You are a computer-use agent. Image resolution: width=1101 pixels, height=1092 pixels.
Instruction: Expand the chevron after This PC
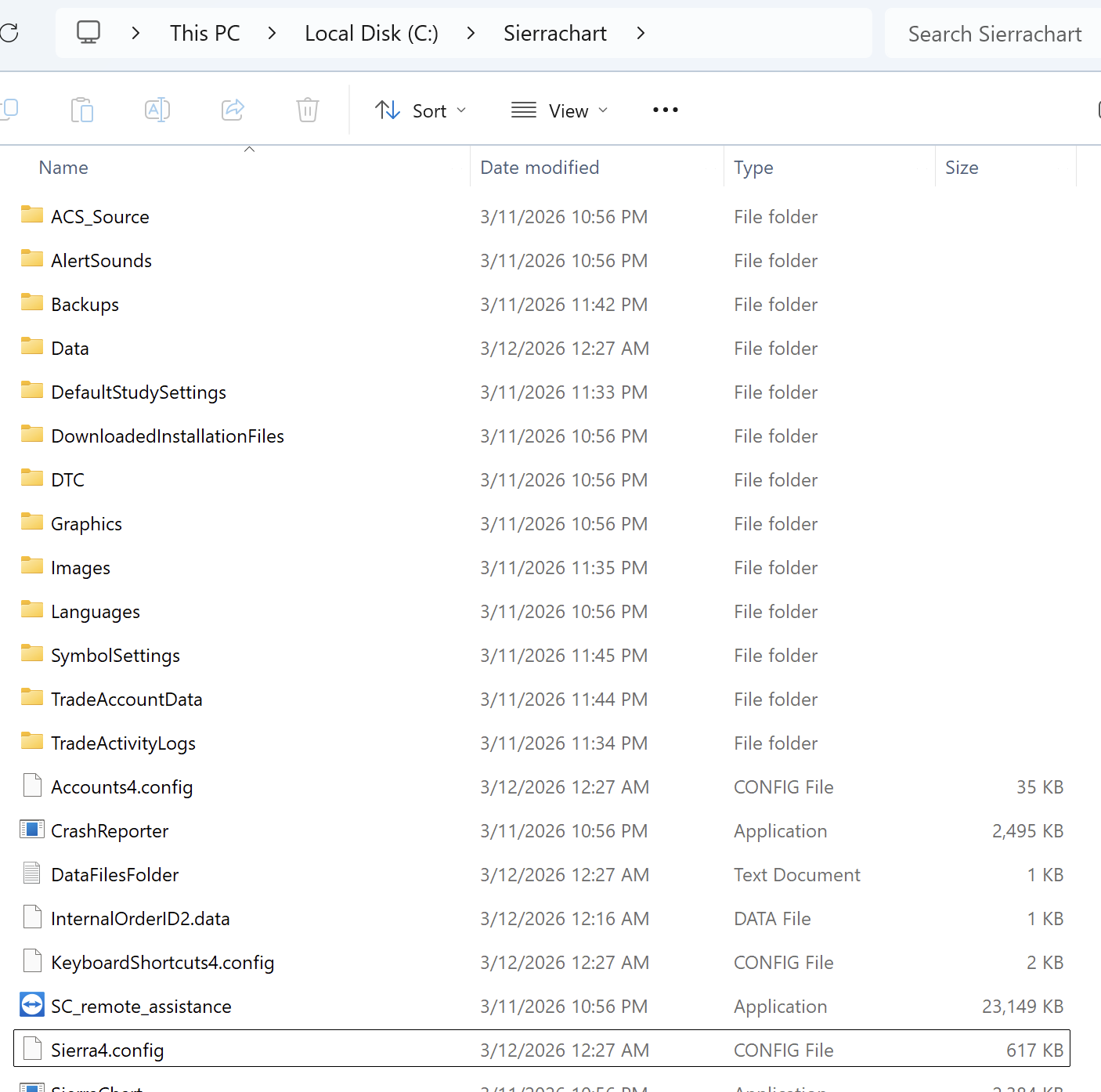(272, 33)
